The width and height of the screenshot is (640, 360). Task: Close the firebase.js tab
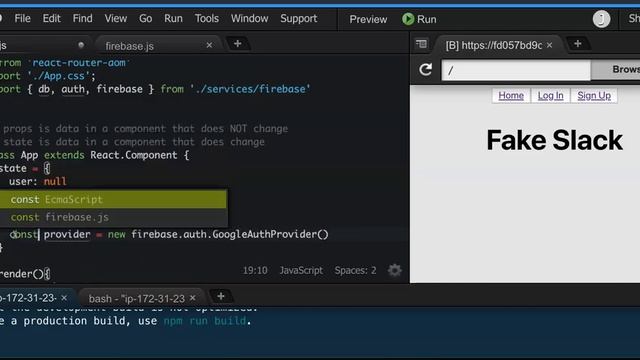[x=209, y=45]
